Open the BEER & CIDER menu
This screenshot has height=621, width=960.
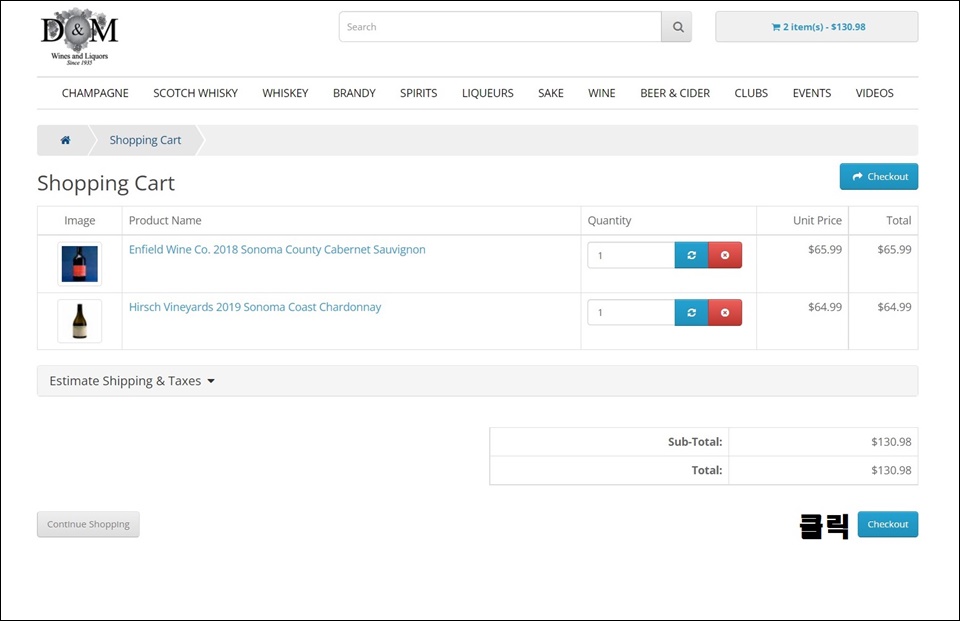click(x=675, y=93)
